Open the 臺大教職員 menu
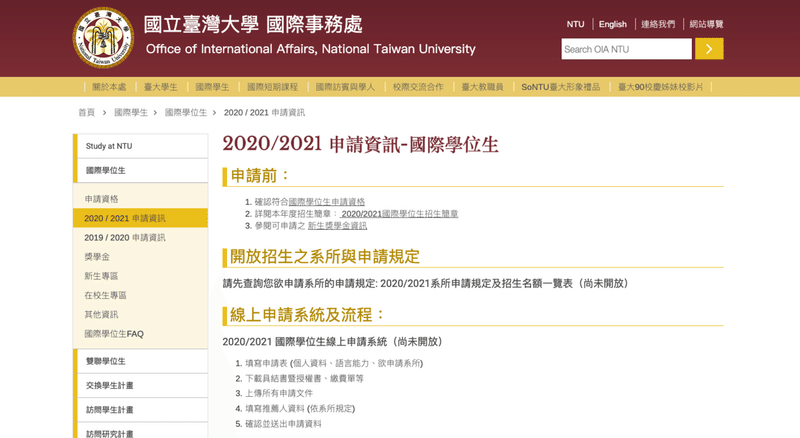The image size is (800, 438). point(482,87)
